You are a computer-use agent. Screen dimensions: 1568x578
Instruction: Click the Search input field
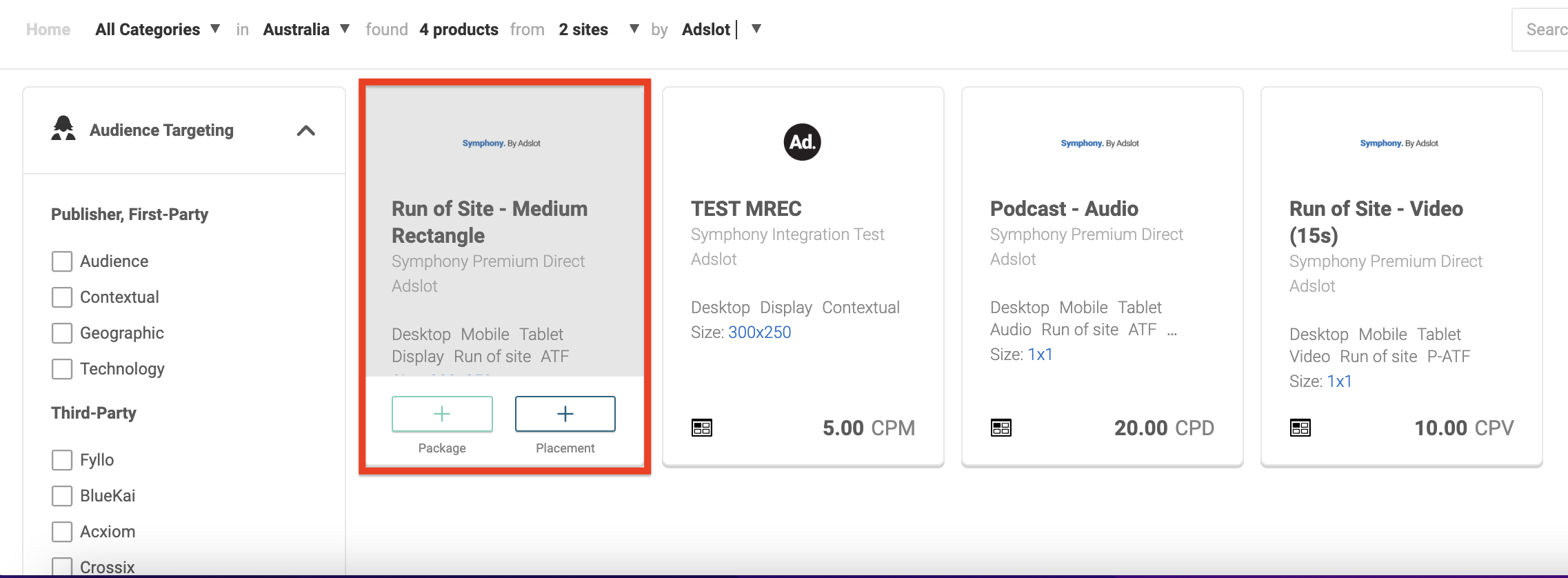tap(1540, 30)
